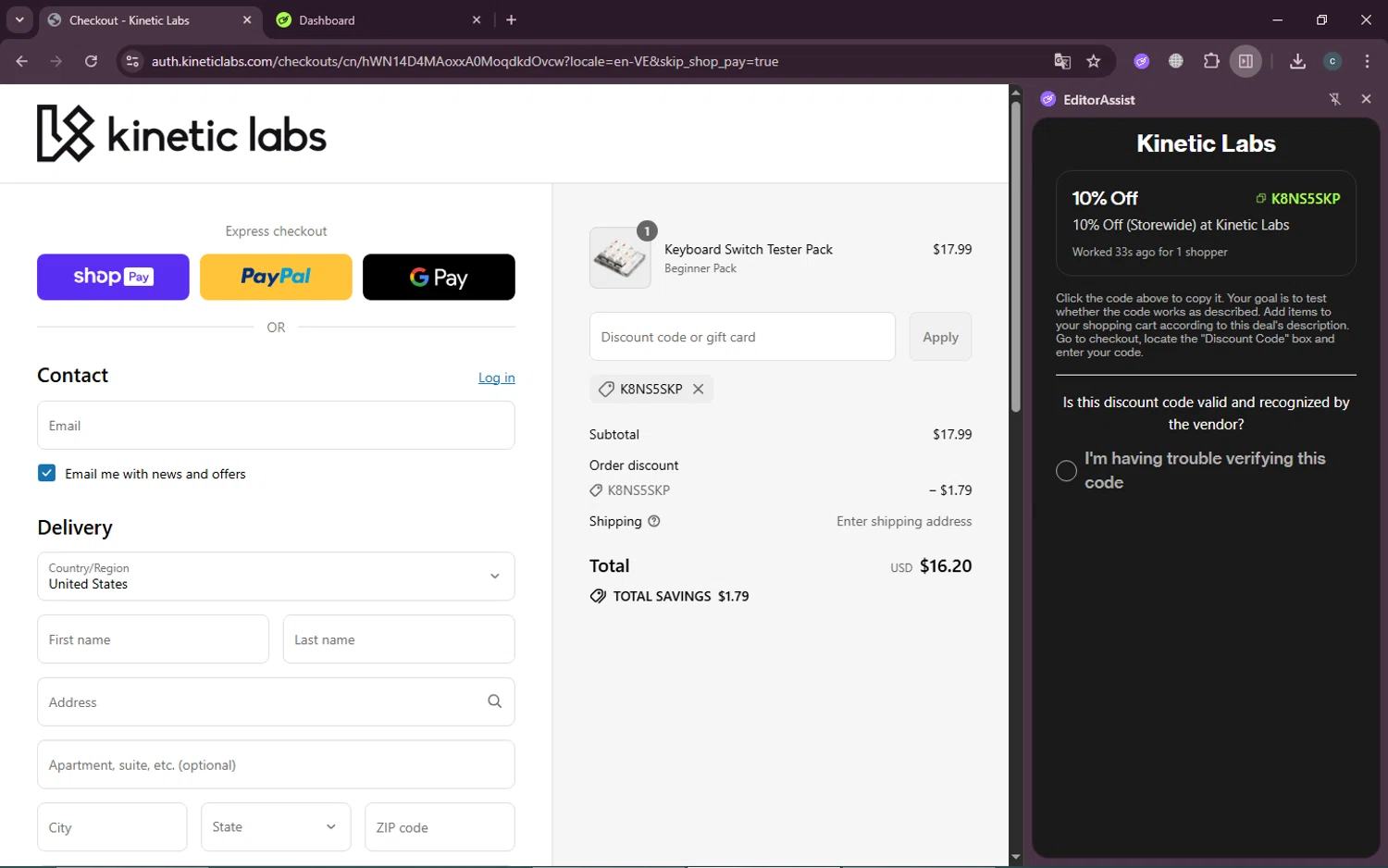This screenshot has width=1388, height=868.
Task: Click the Last name field
Action: click(x=399, y=639)
